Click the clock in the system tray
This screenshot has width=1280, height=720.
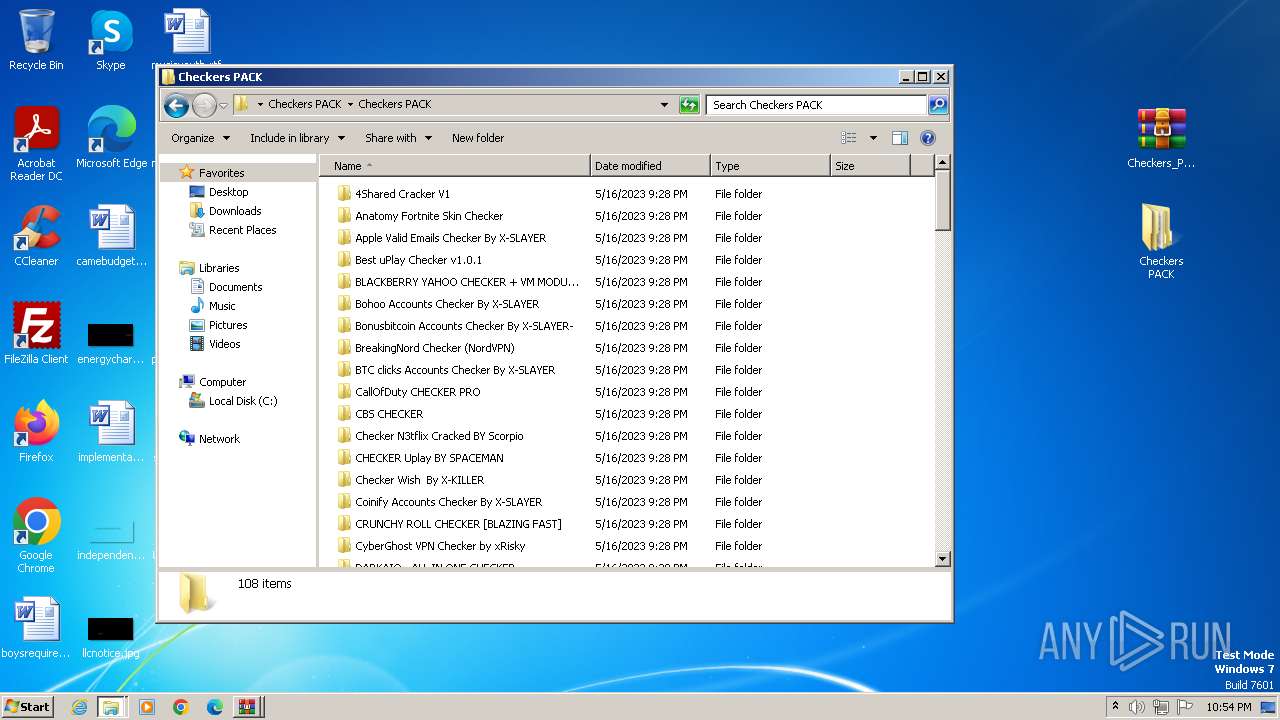(1228, 707)
